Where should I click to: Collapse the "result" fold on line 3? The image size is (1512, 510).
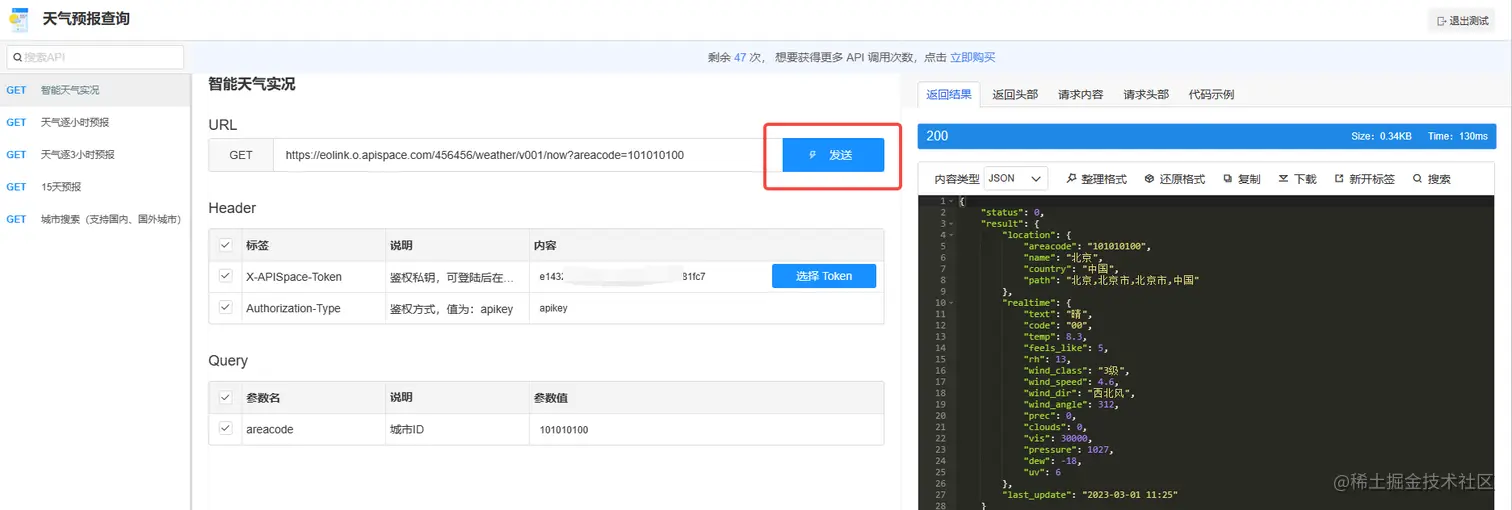(x=953, y=223)
